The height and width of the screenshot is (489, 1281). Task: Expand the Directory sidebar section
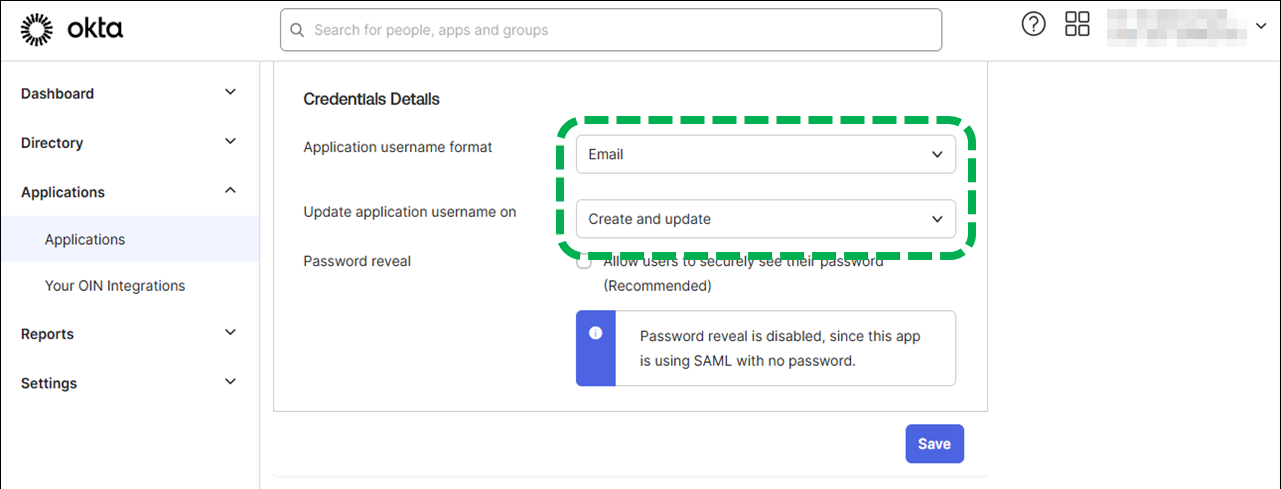(230, 142)
